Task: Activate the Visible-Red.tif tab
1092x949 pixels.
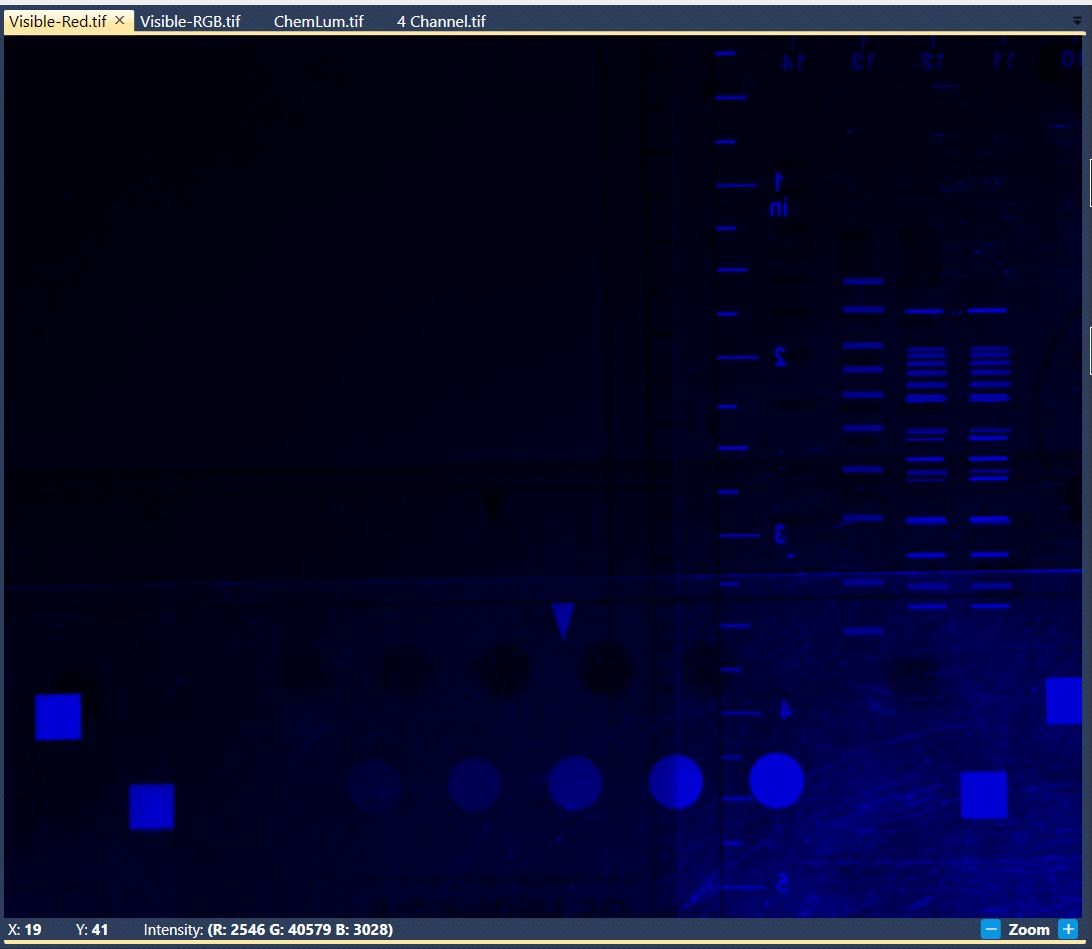Action: click(x=58, y=22)
